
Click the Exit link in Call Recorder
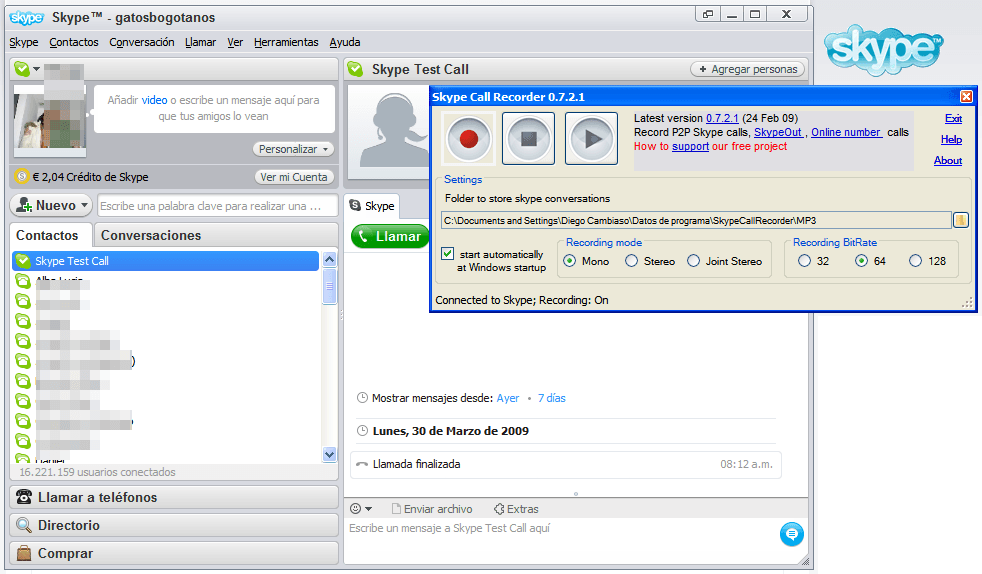(x=953, y=118)
